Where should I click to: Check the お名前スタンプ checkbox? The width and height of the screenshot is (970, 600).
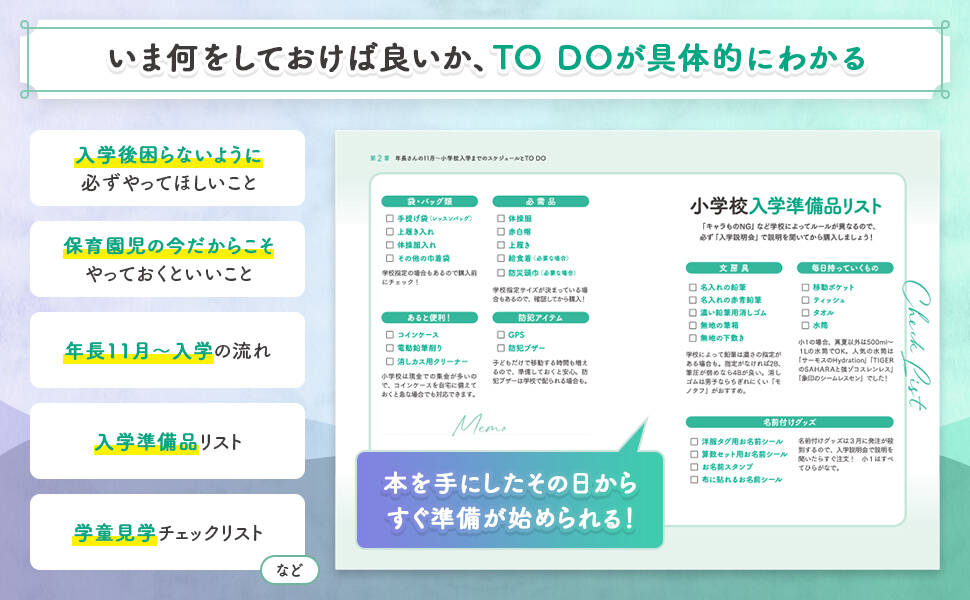(693, 467)
